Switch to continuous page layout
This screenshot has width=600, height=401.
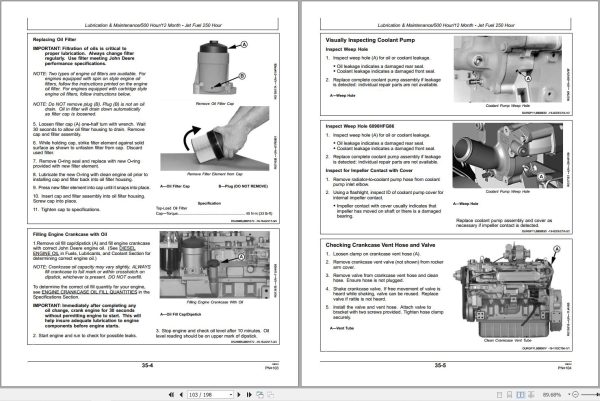(x=510, y=394)
